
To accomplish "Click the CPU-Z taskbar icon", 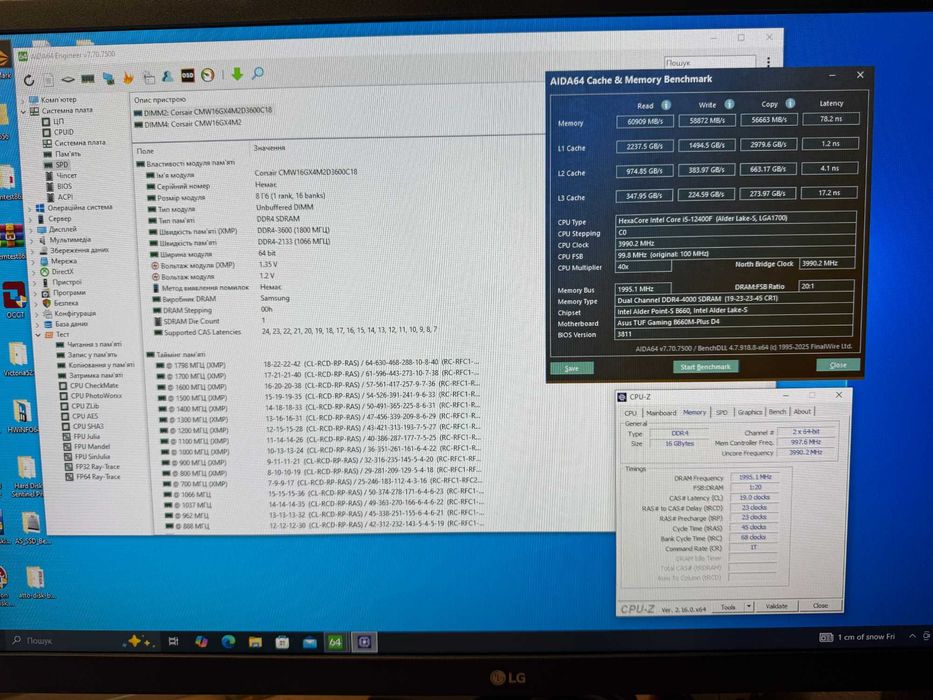I will pyautogui.click(x=364, y=642).
